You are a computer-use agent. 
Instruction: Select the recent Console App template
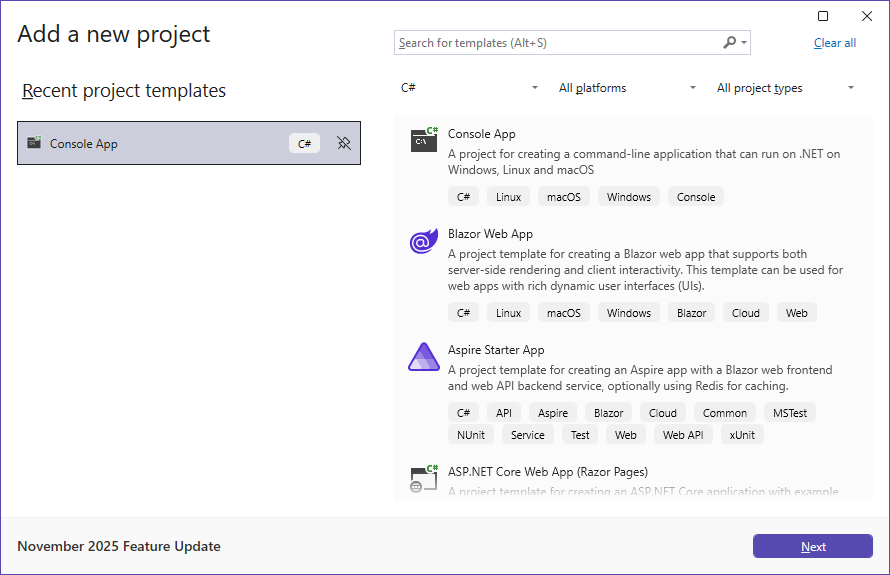click(x=189, y=143)
